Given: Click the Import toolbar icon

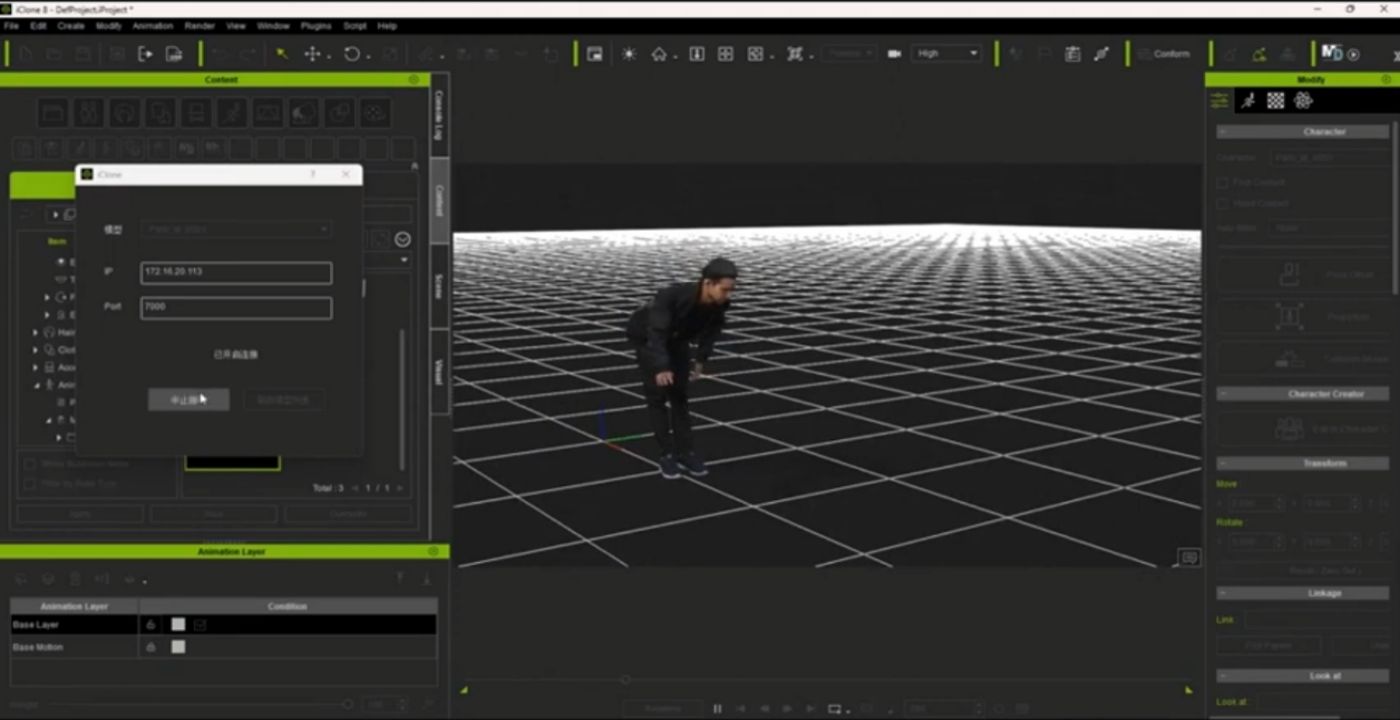Looking at the screenshot, I should [145, 54].
